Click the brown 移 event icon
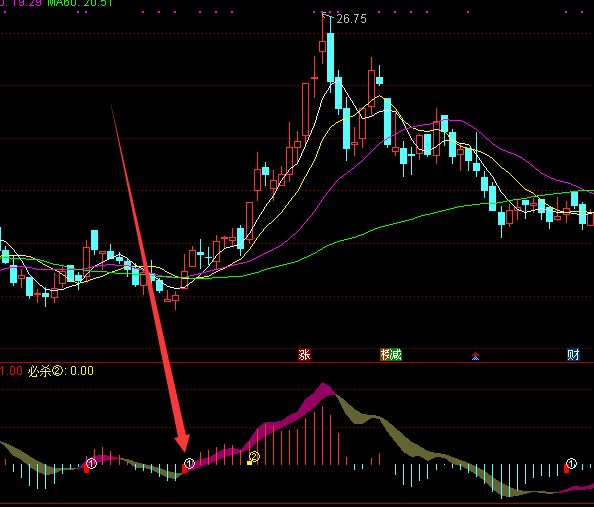 pyautogui.click(x=385, y=355)
